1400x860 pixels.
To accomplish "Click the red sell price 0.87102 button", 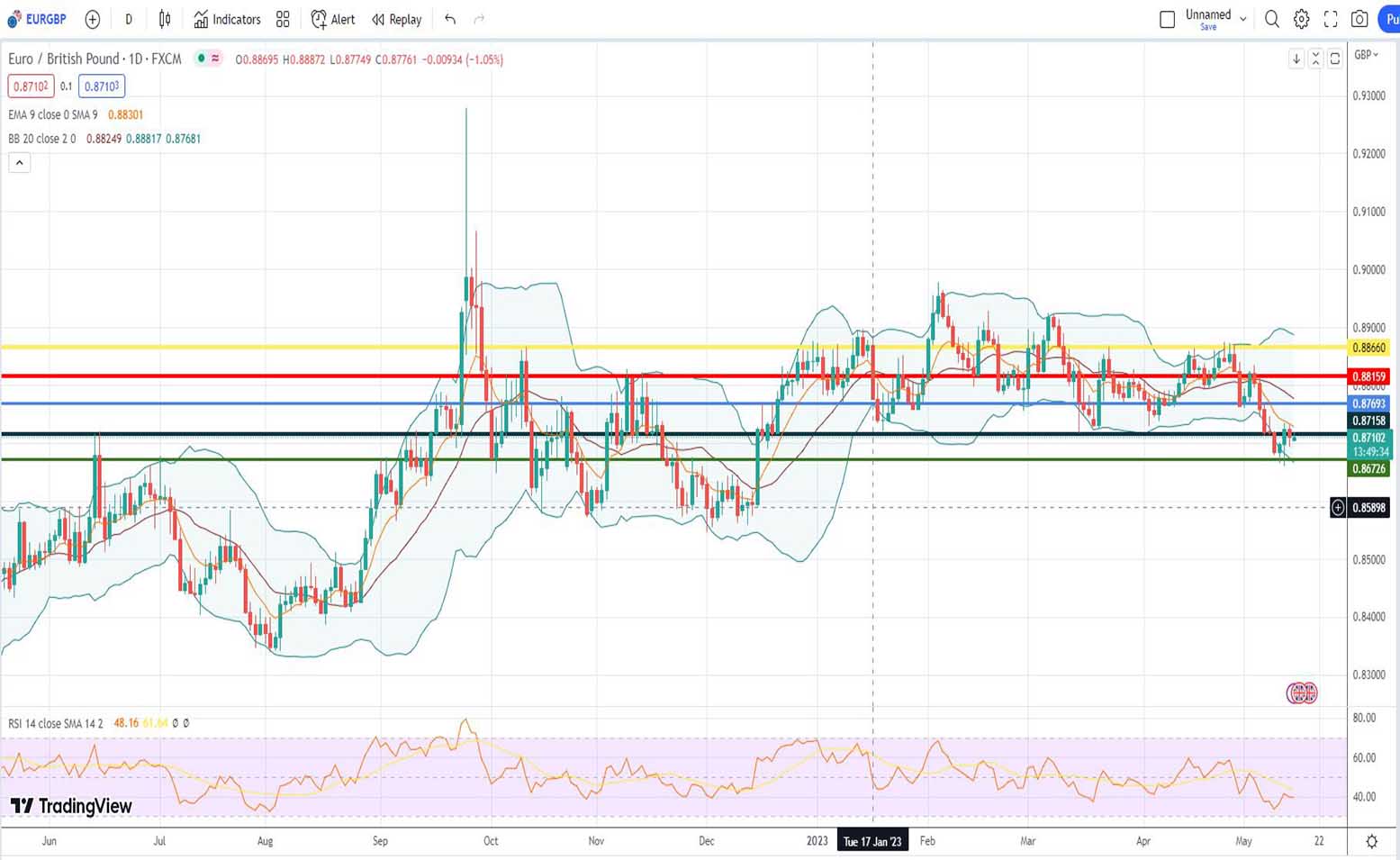I will pos(31,86).
